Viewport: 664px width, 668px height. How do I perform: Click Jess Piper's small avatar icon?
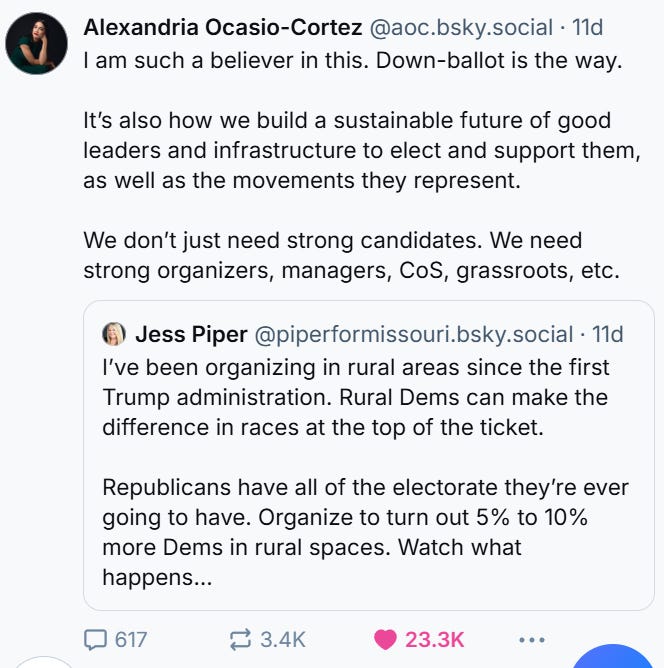click(114, 333)
